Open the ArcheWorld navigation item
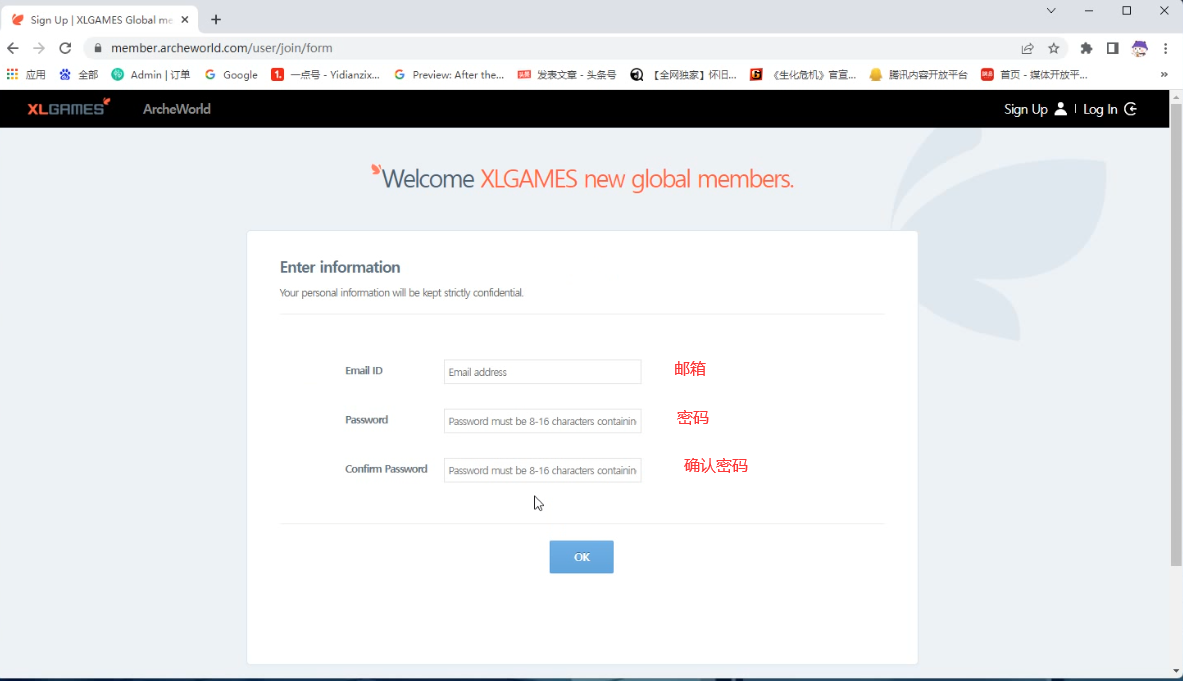Screen dimensions: 1183x681 (x=176, y=109)
